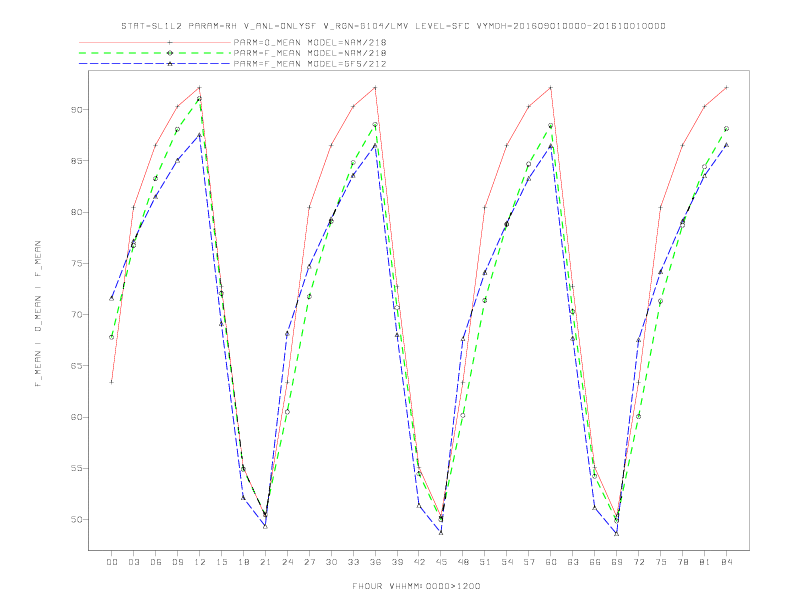Click x-axis forecast hour label 12
This screenshot has width=792, height=612.
(x=200, y=562)
